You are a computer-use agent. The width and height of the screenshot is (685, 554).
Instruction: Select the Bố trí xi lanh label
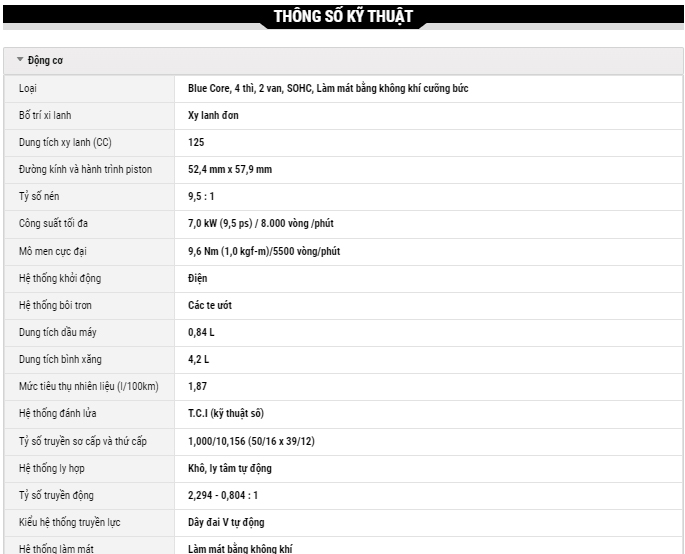[45, 115]
